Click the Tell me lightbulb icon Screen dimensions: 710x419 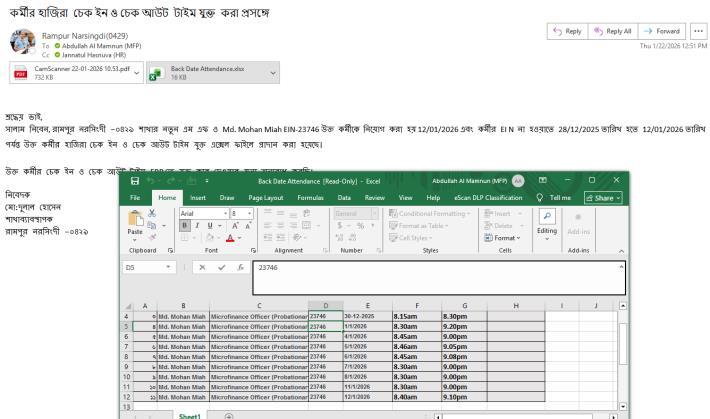pos(543,198)
